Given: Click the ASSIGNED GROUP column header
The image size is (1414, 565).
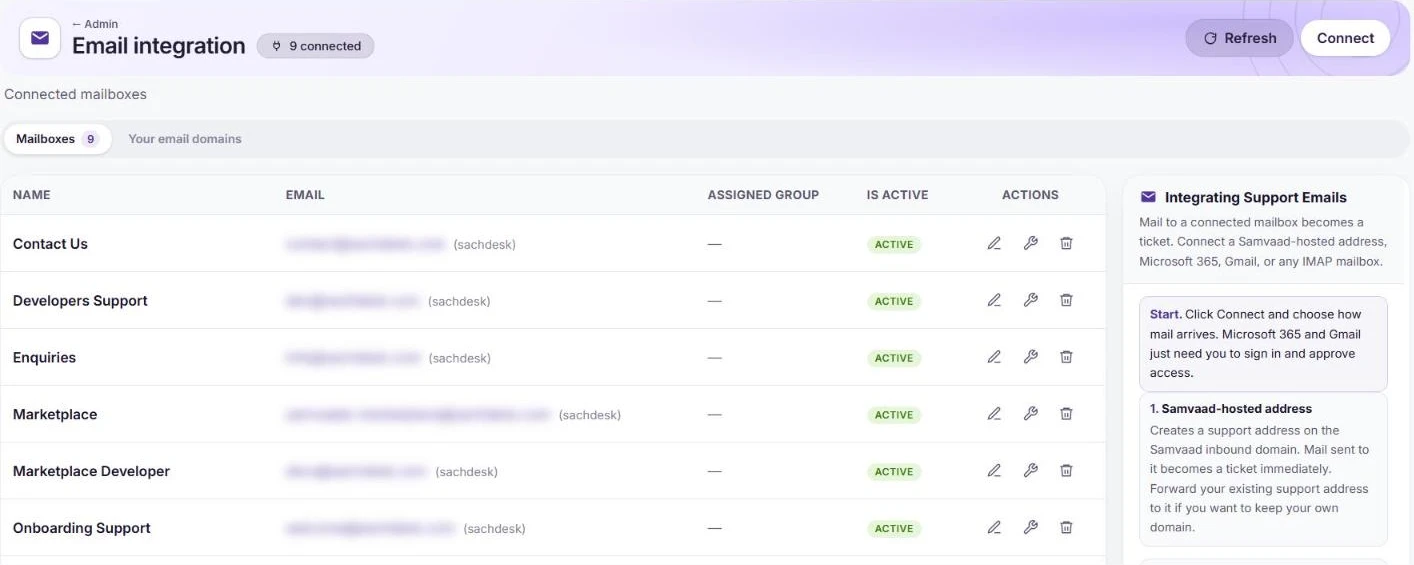Looking at the screenshot, I should pos(763,195).
